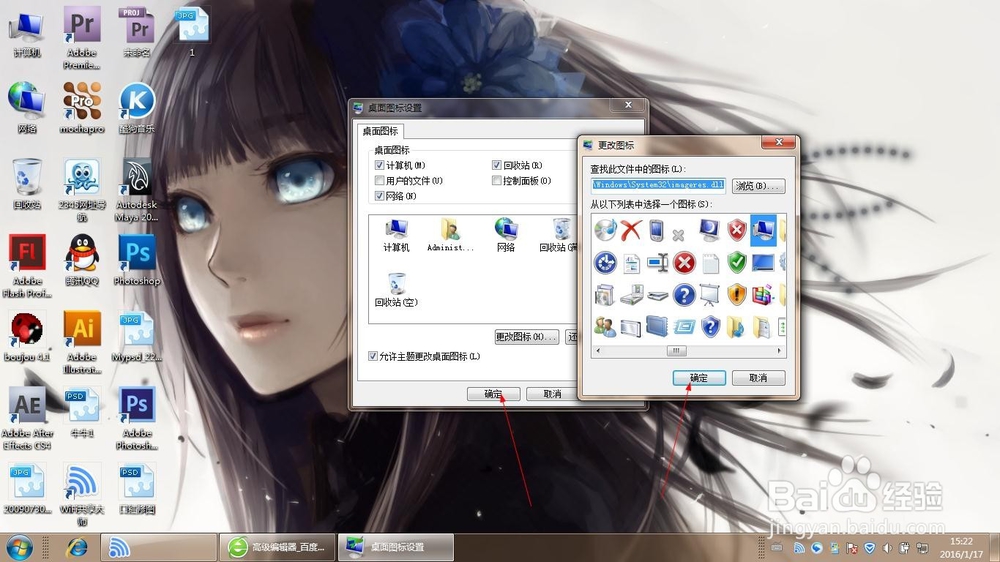Image resolution: width=1000 pixels, height=562 pixels.
Task: Click Browse (浏览) in Change Icon dialog
Action: [x=758, y=186]
